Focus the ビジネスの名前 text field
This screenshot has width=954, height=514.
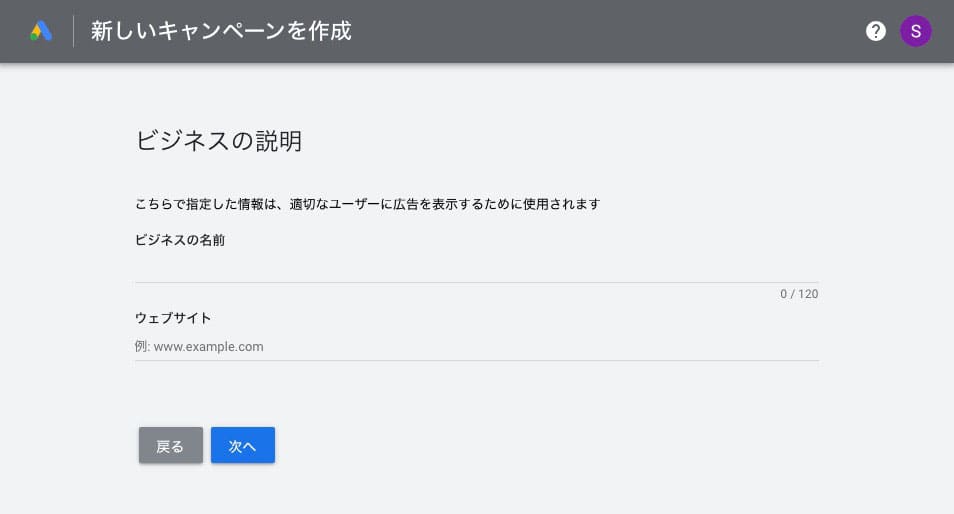[476, 267]
